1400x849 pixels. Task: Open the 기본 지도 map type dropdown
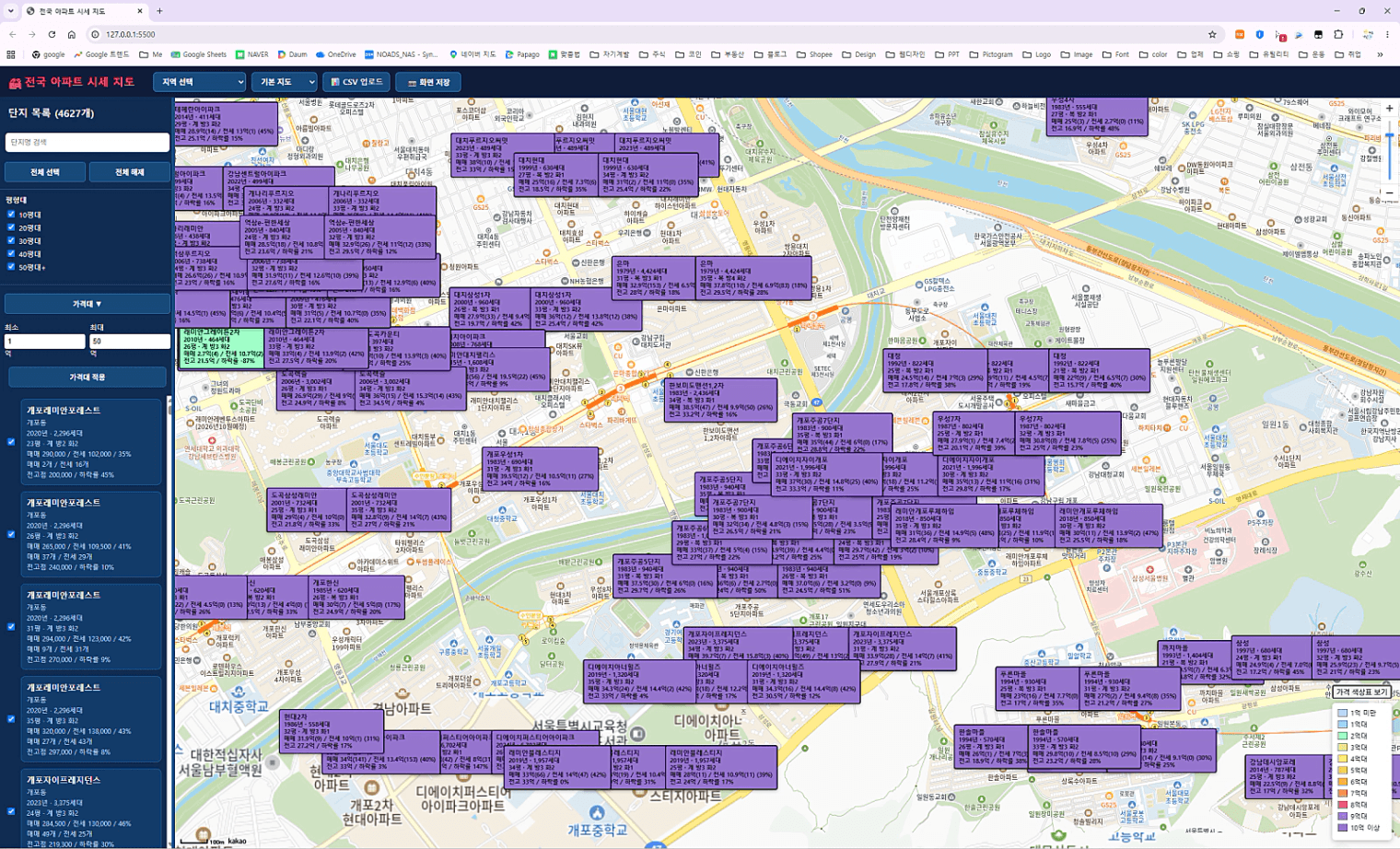[284, 82]
